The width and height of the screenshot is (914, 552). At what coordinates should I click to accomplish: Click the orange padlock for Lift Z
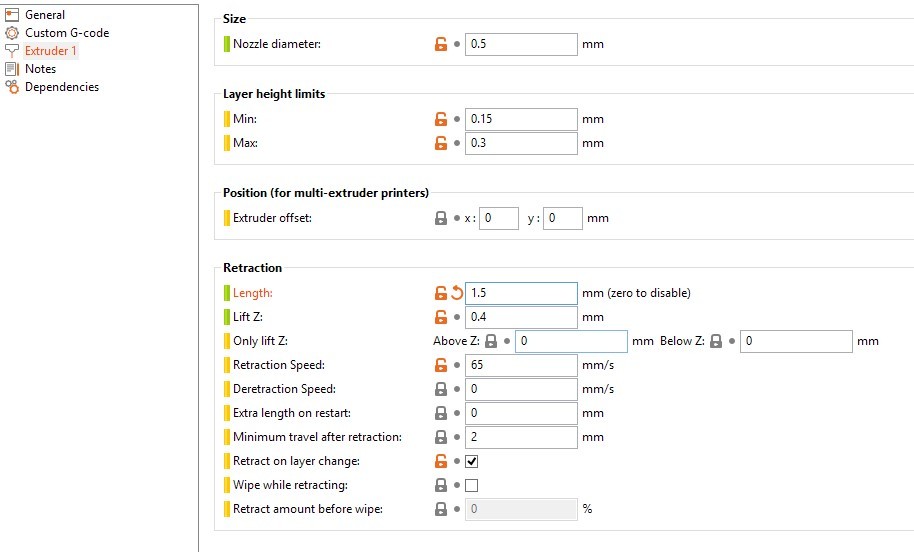click(x=441, y=317)
